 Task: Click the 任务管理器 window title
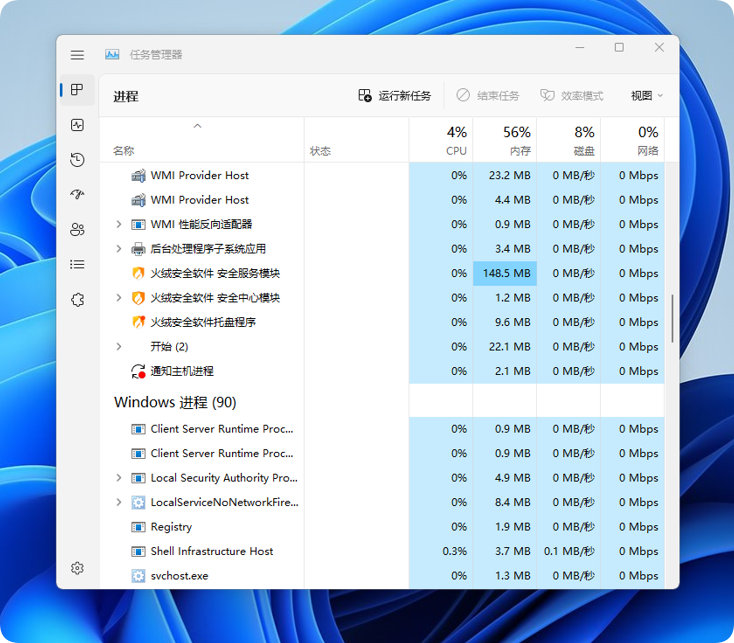click(156, 55)
